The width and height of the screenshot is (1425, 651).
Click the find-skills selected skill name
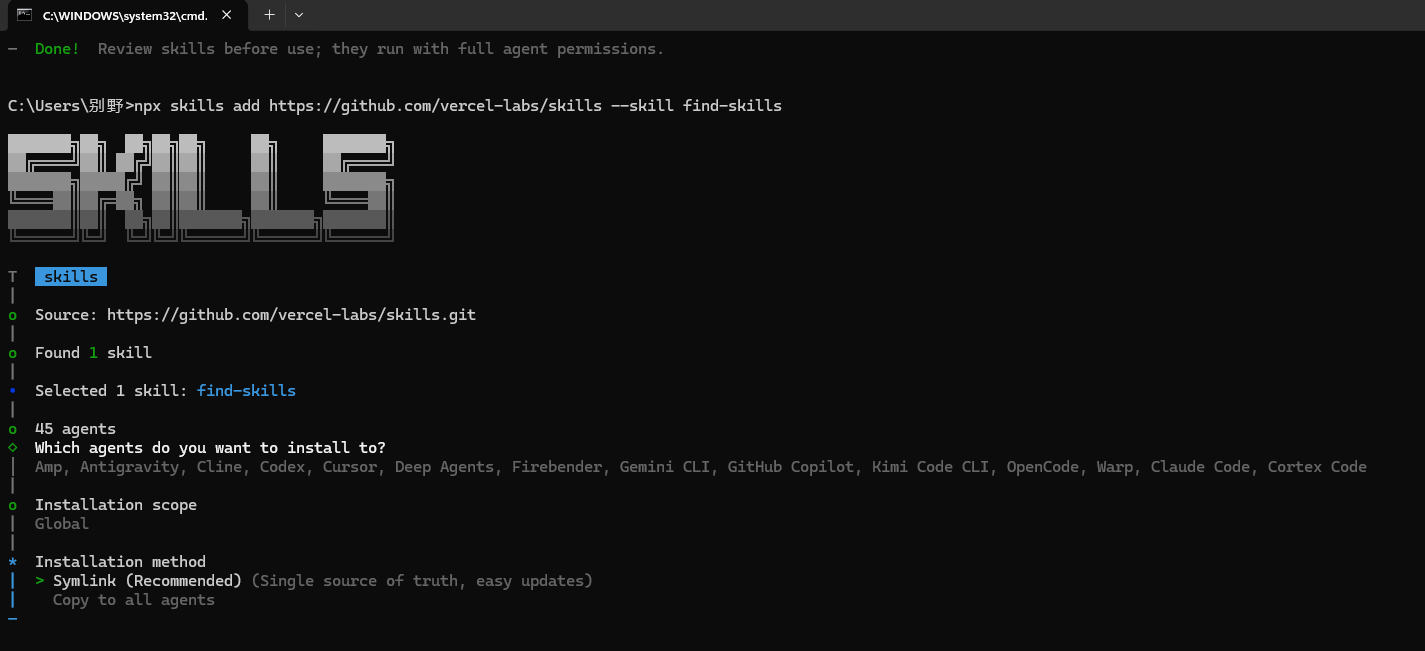(246, 391)
